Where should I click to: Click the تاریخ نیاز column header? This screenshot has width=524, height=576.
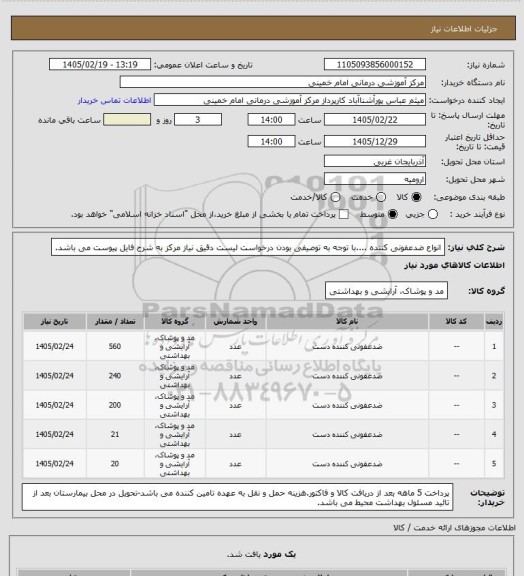pos(54,321)
